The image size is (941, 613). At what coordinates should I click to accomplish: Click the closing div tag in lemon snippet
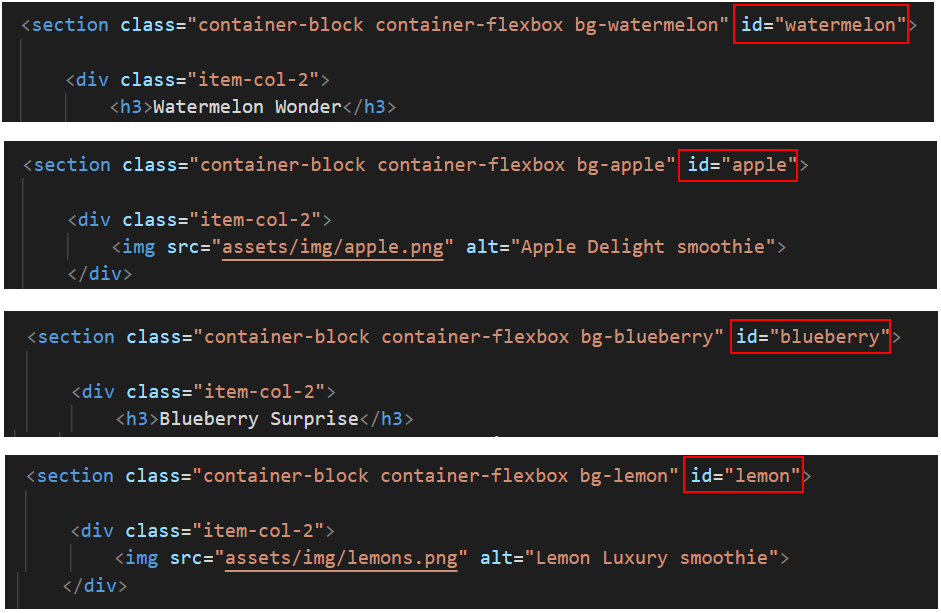coord(95,585)
